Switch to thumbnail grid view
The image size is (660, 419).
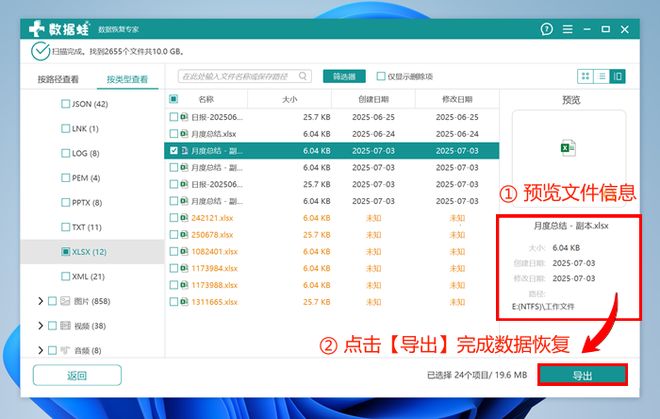coord(585,76)
